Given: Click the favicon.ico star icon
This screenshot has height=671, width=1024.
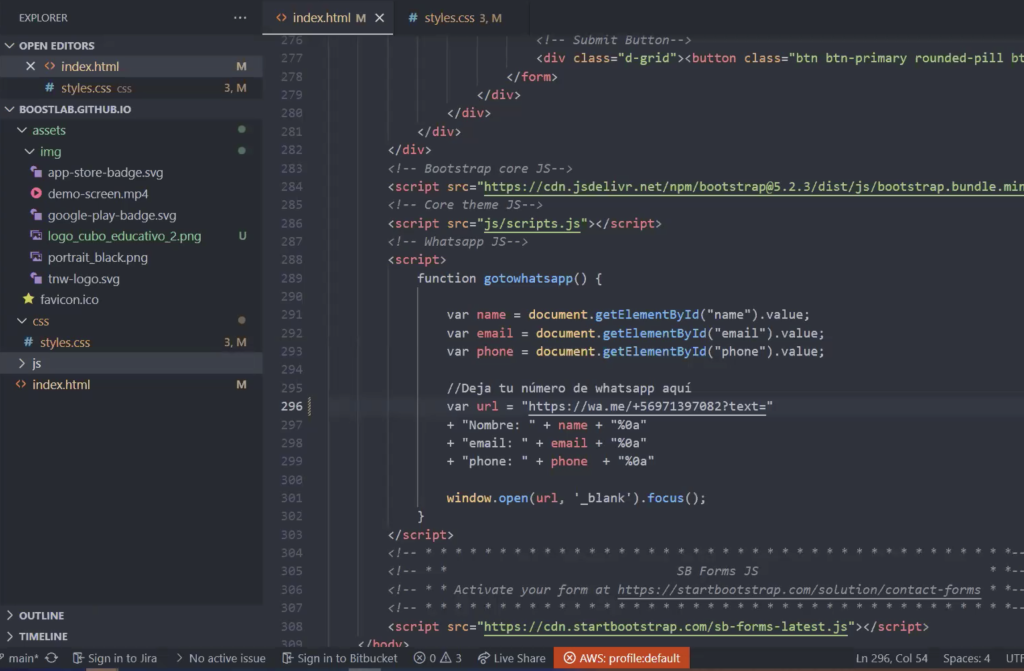Looking at the screenshot, I should pyautogui.click(x=28, y=299).
